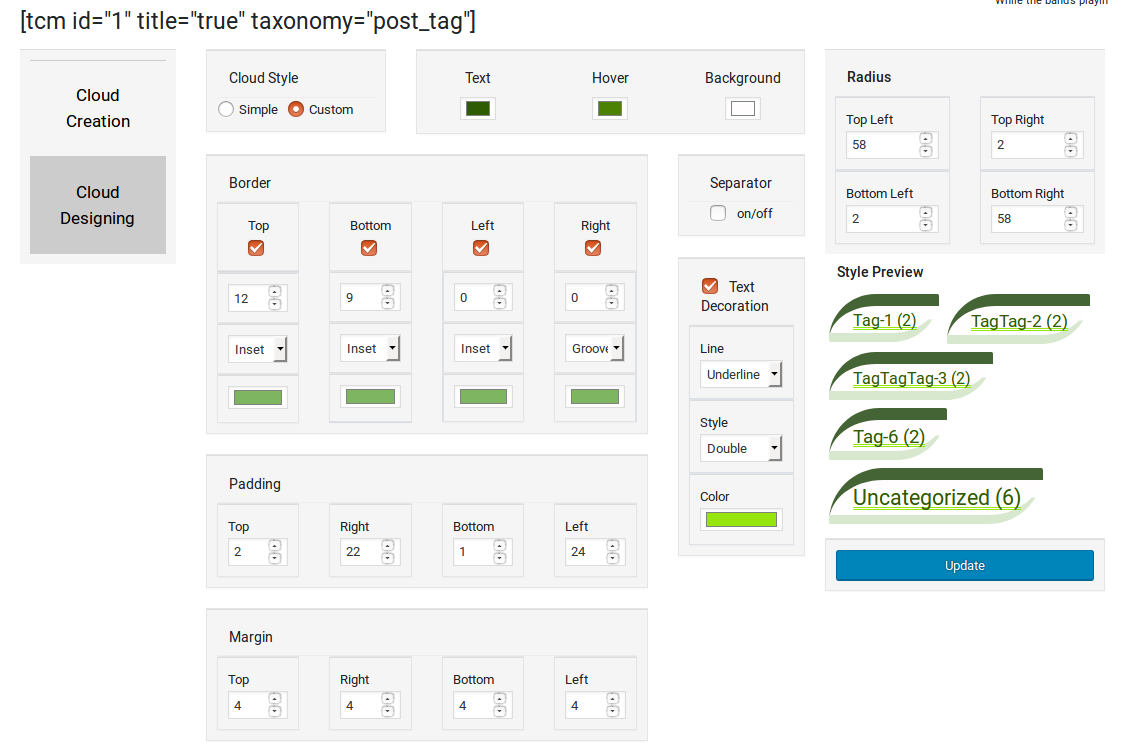Open the Style Double dropdown

[741, 449]
